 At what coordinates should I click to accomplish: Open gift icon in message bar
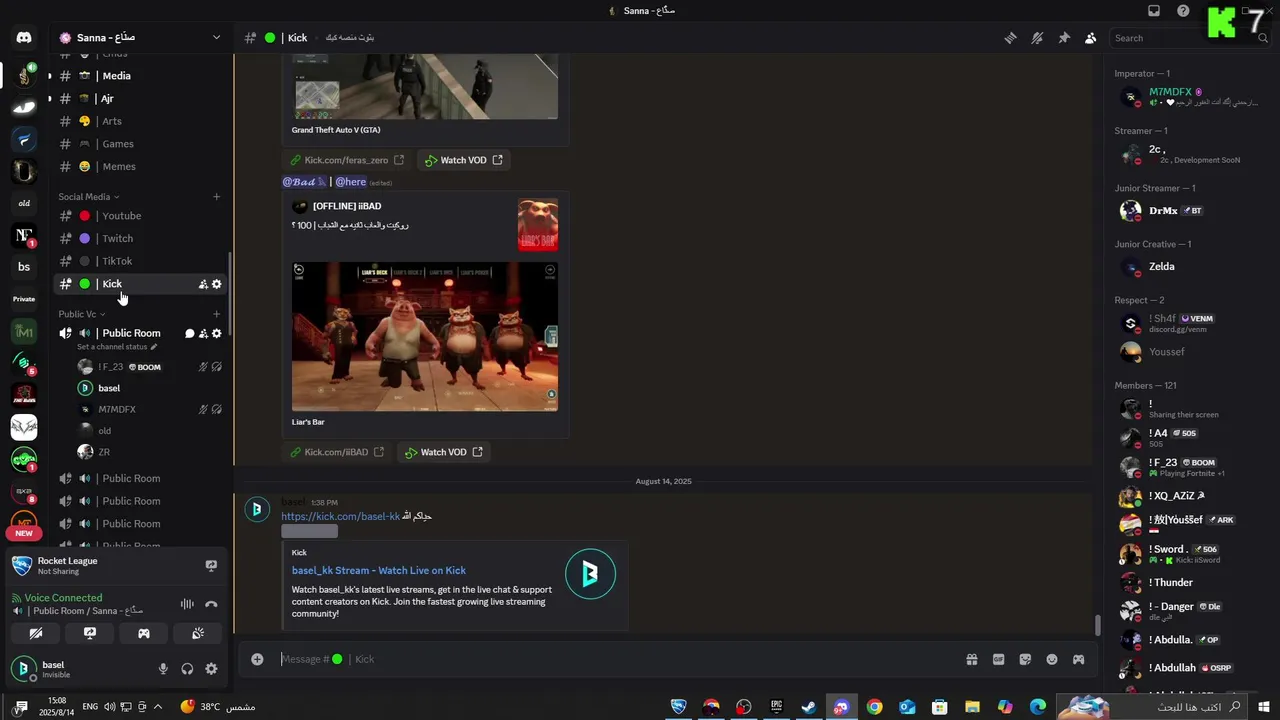point(971,659)
